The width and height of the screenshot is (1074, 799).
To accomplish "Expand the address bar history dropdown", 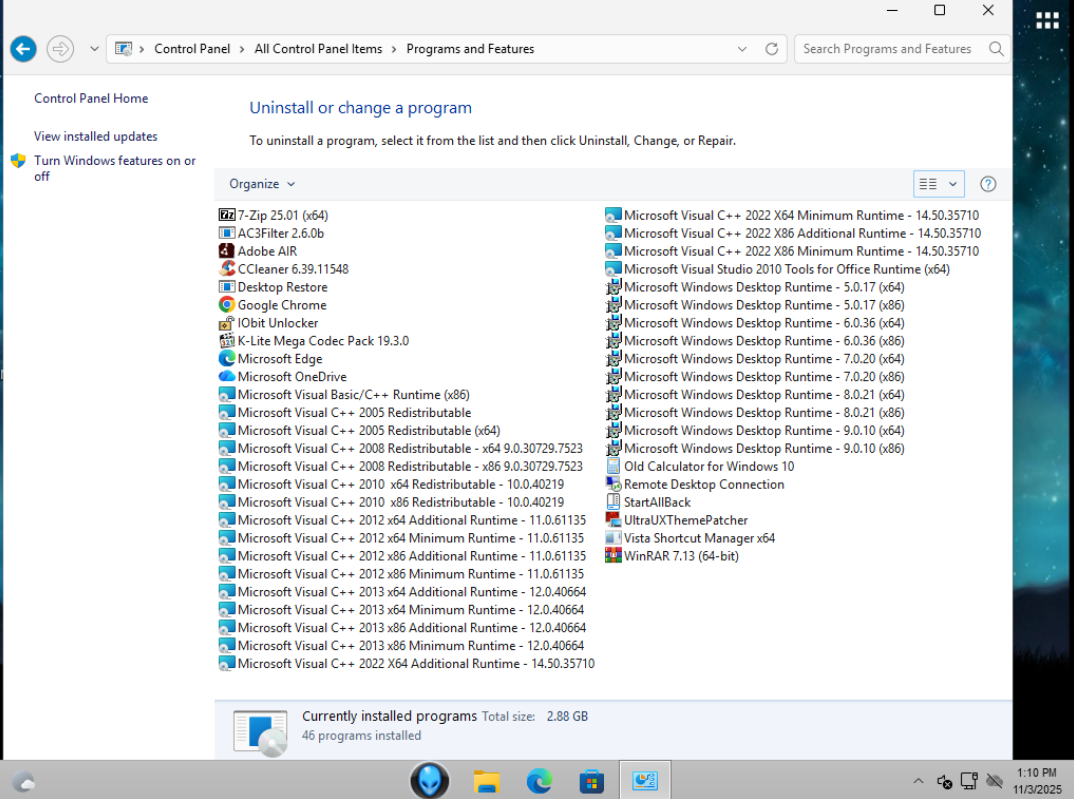I will (x=742, y=49).
